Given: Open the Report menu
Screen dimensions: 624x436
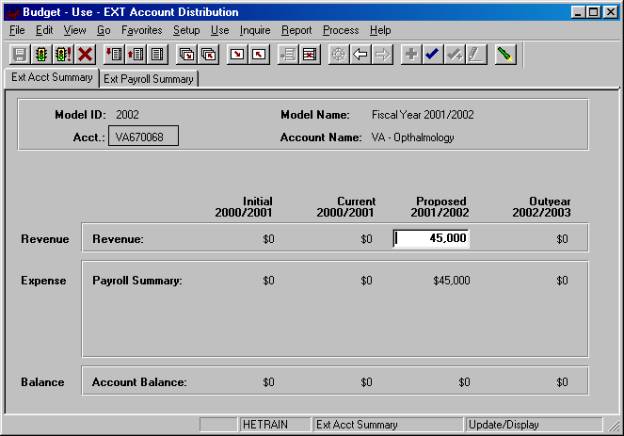Looking at the screenshot, I should (x=296, y=30).
